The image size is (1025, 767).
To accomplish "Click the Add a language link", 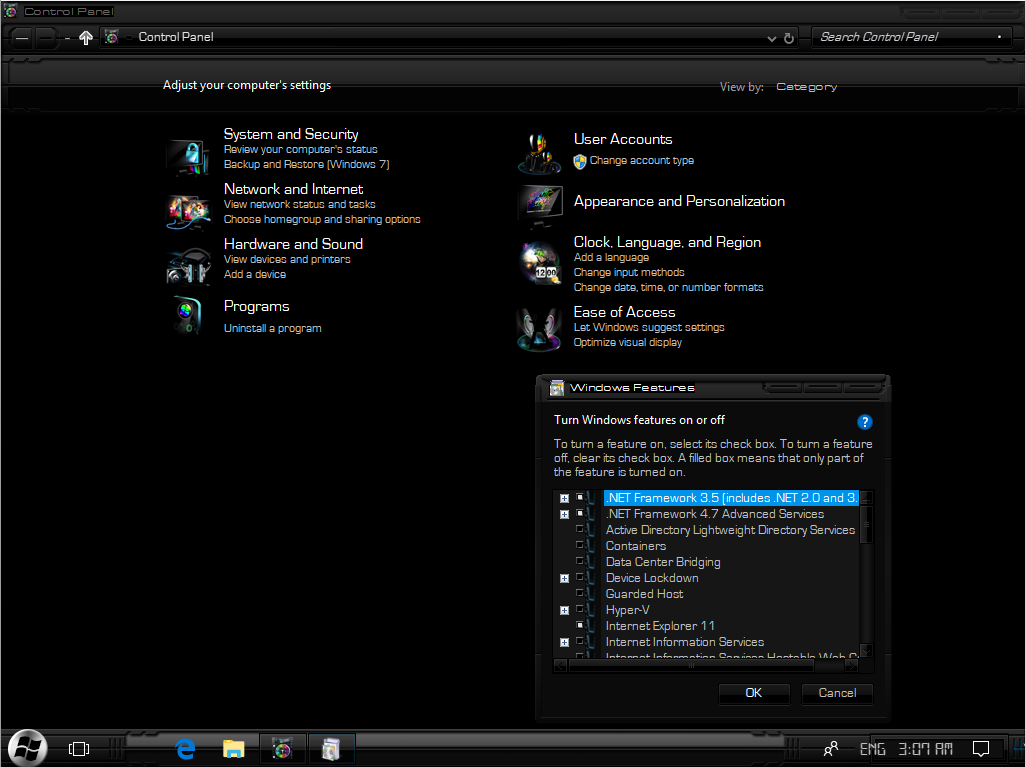I will click(x=611, y=258).
